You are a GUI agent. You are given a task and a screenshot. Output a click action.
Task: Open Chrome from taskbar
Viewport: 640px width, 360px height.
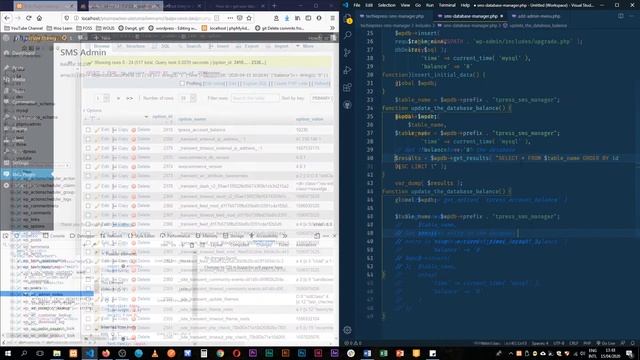click(220, 353)
